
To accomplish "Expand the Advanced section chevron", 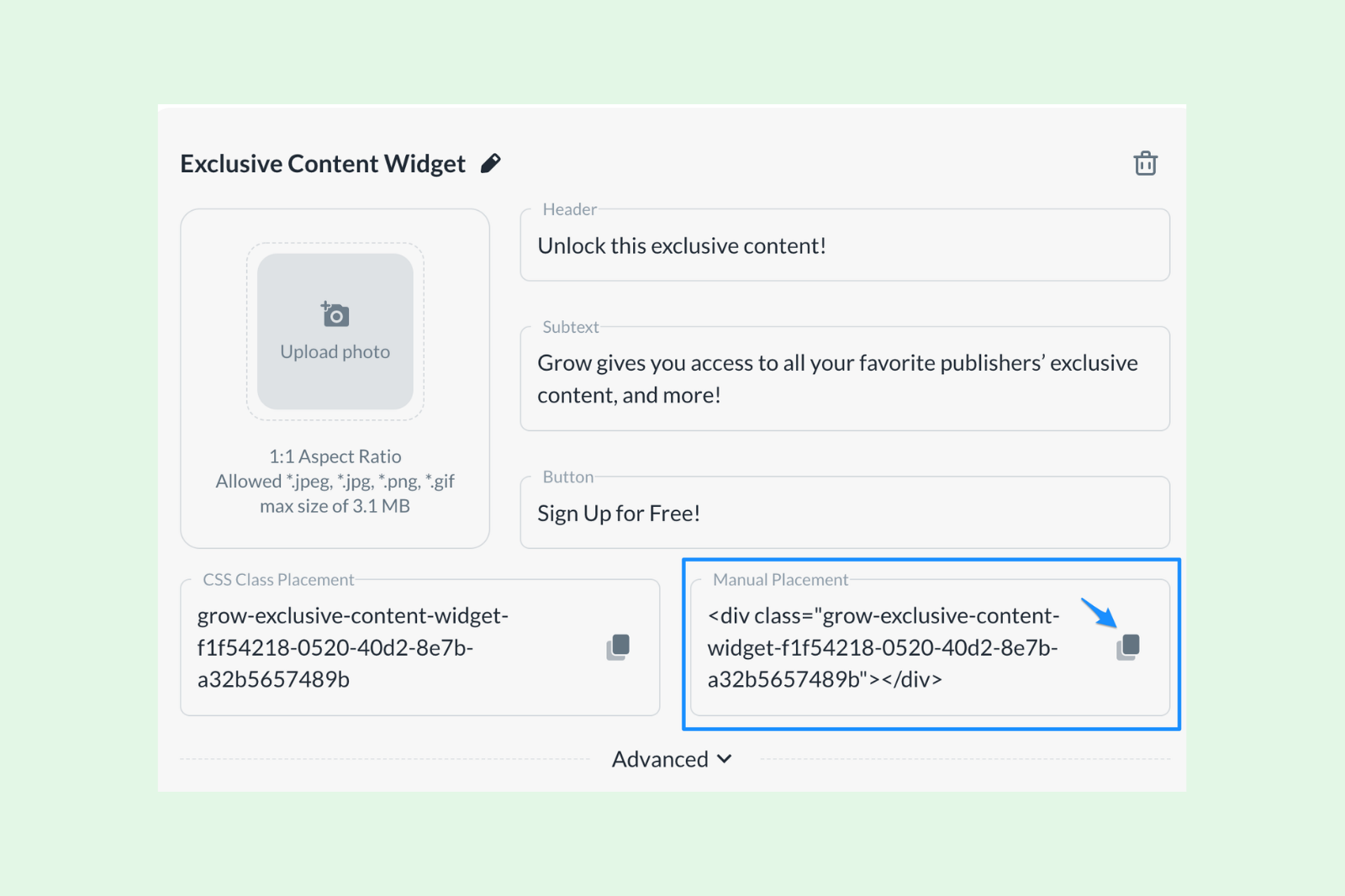I will [x=724, y=759].
